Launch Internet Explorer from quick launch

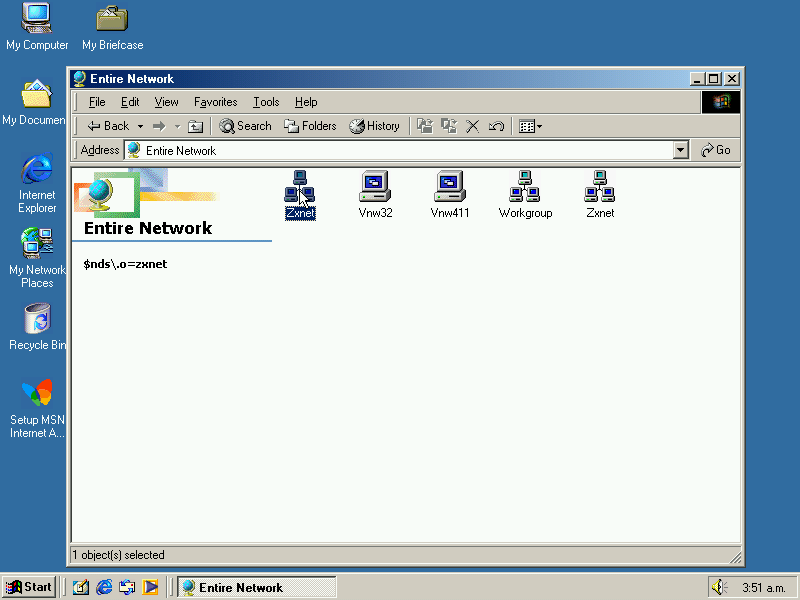click(x=104, y=587)
